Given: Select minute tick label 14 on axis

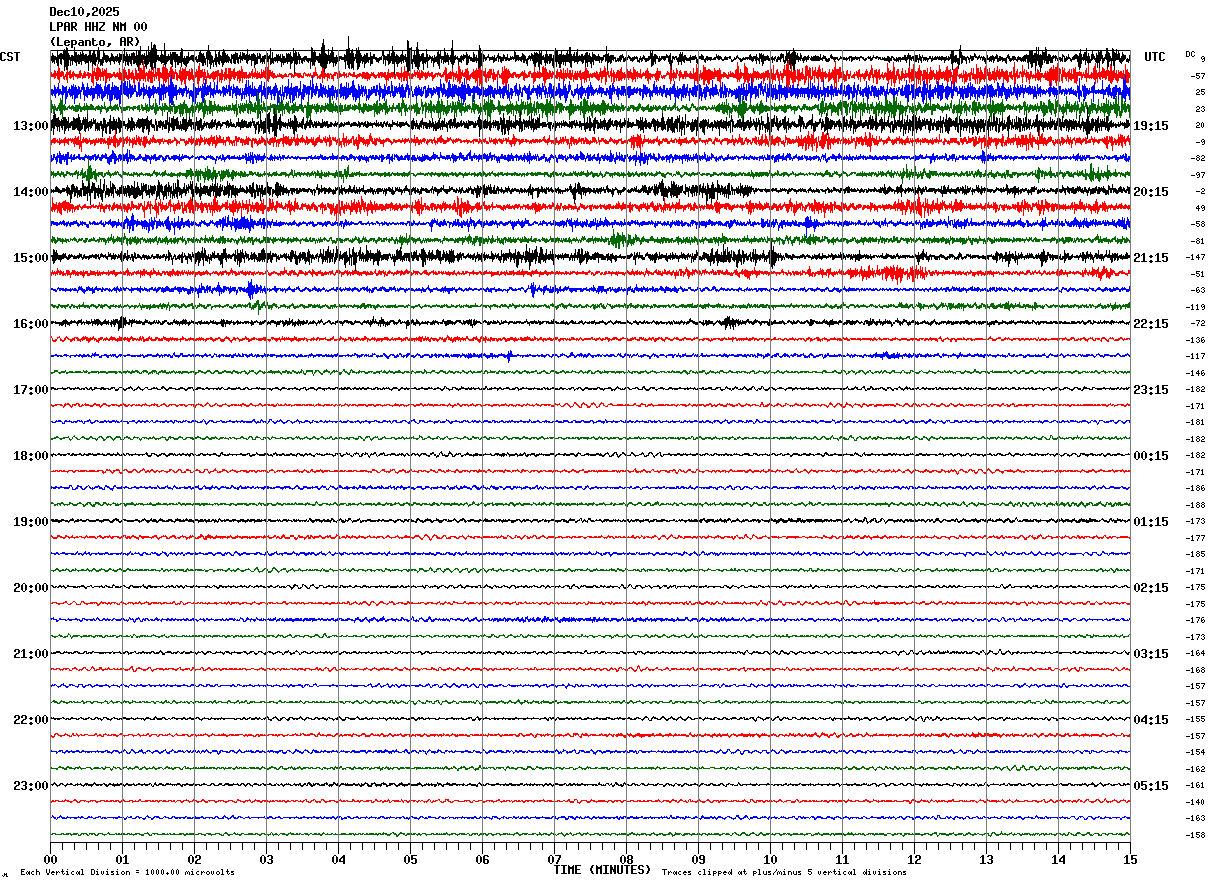Looking at the screenshot, I should click(1058, 859).
